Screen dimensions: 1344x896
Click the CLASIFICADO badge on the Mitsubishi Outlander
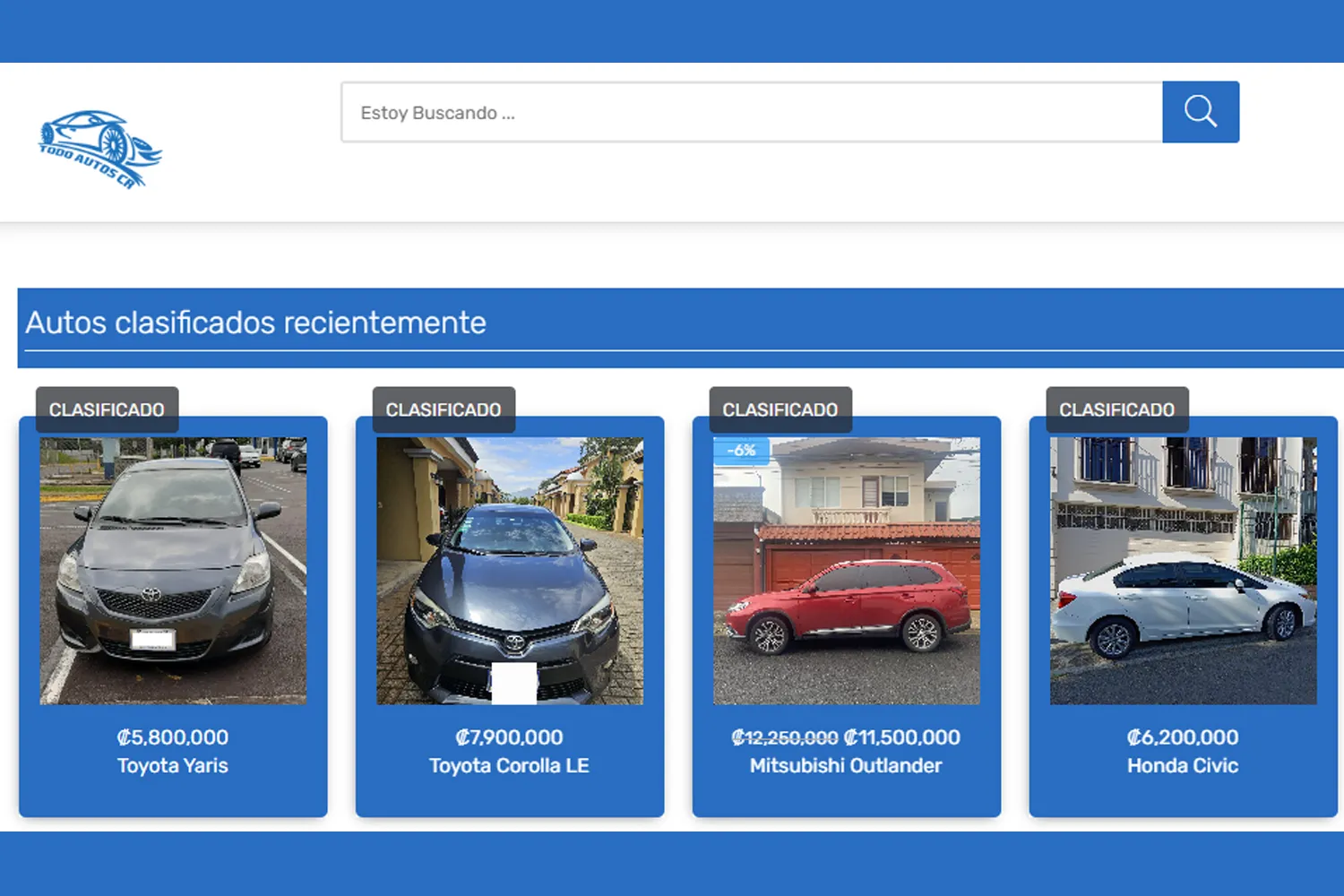(780, 409)
